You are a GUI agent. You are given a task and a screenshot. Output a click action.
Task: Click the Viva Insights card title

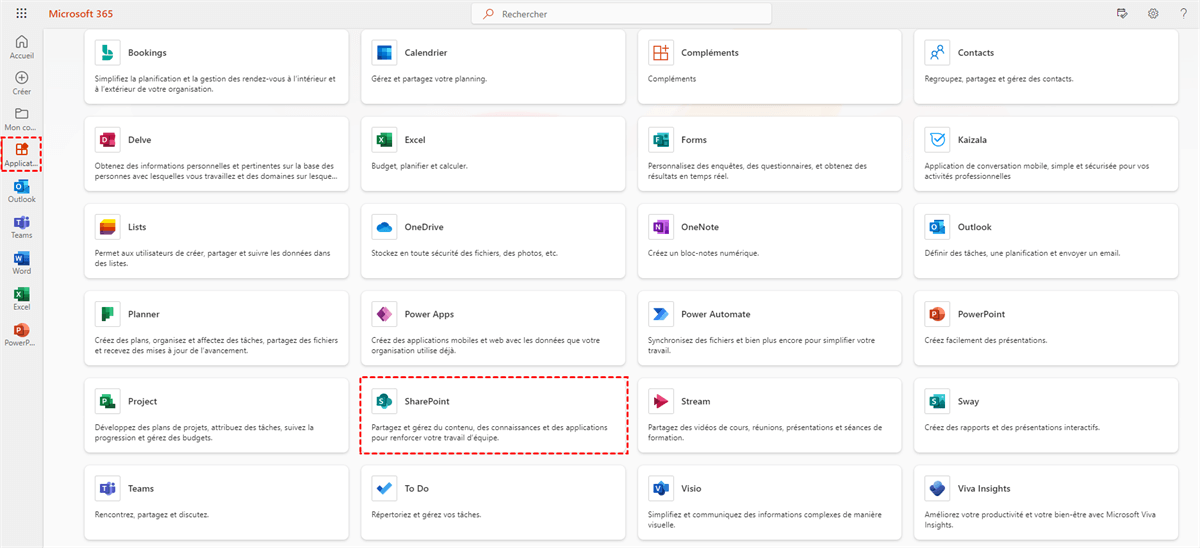coord(984,488)
